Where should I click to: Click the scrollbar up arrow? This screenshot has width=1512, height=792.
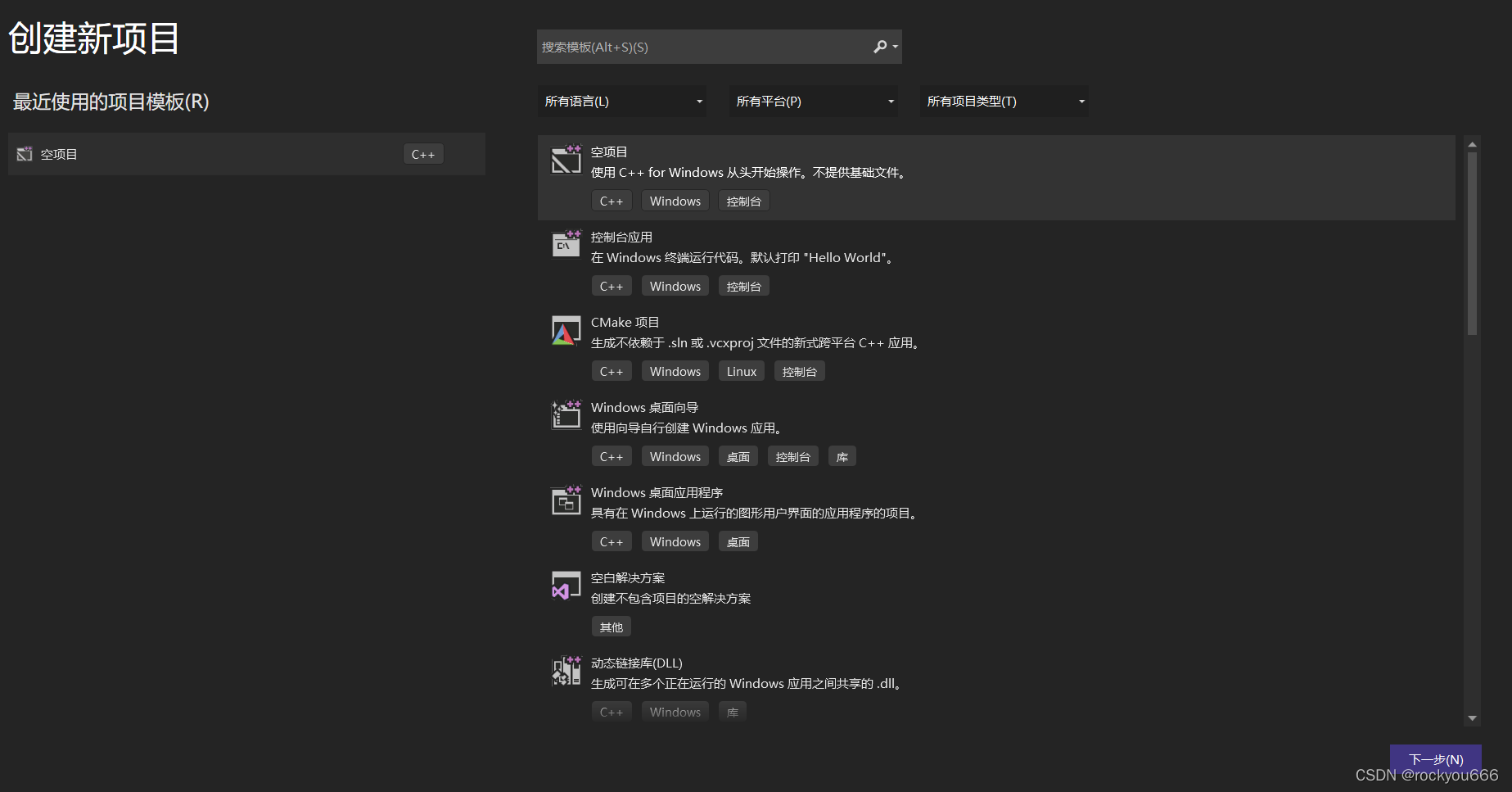tap(1472, 144)
